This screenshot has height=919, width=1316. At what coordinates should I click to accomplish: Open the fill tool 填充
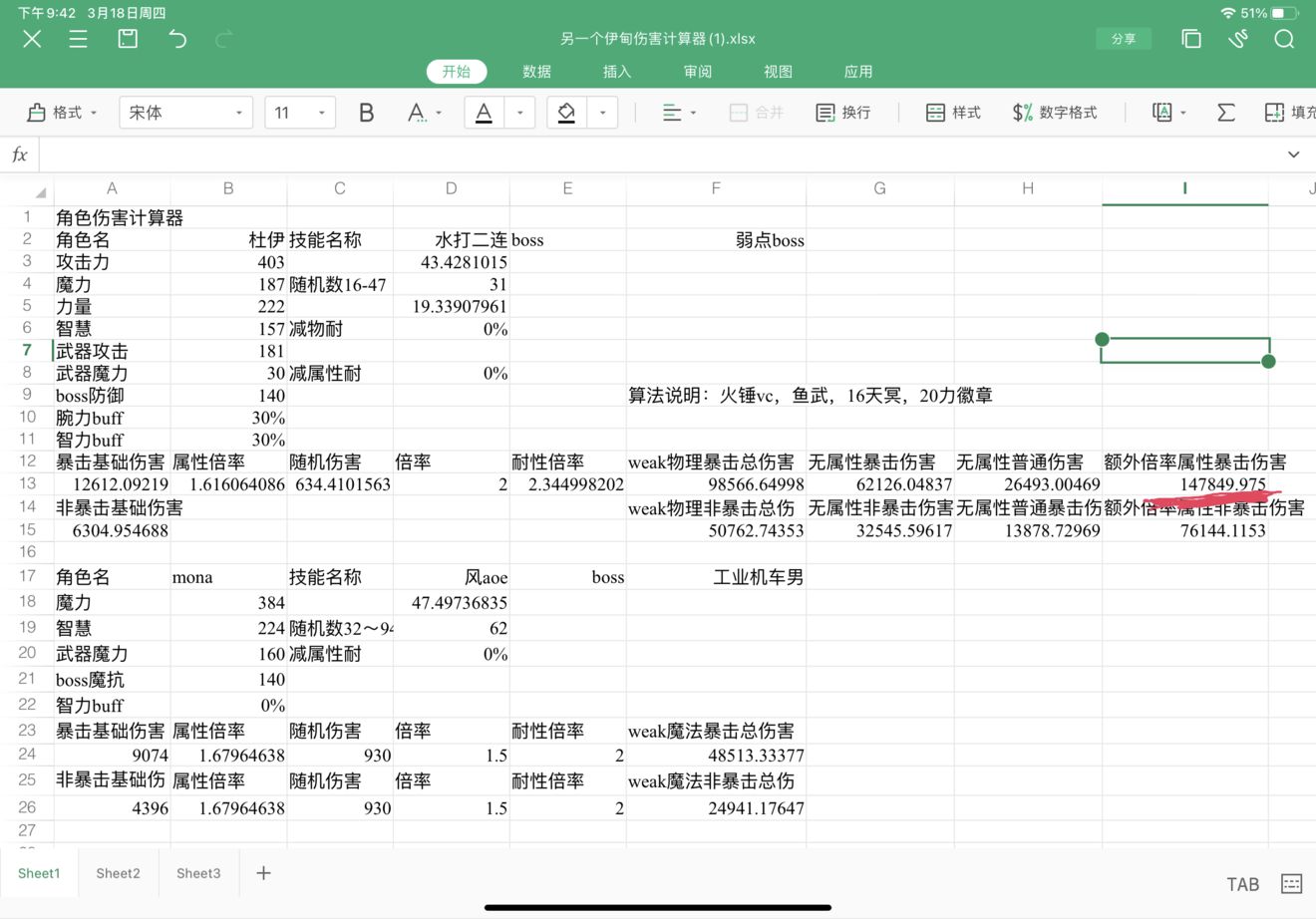tap(1290, 113)
